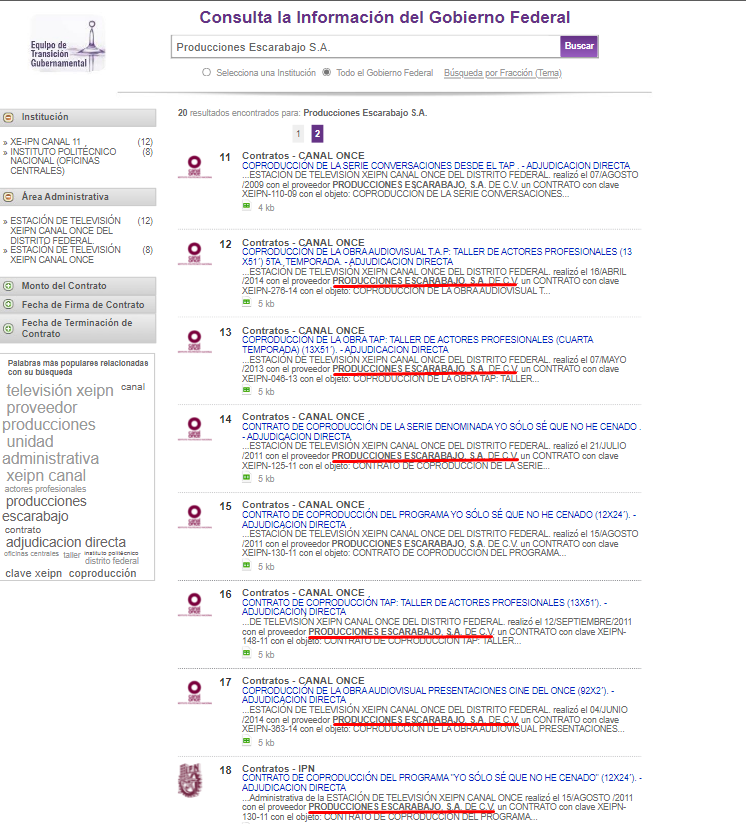Open result 18 IPN coproducción contract link
Screen dimensions: 746x824
[x=441, y=782]
